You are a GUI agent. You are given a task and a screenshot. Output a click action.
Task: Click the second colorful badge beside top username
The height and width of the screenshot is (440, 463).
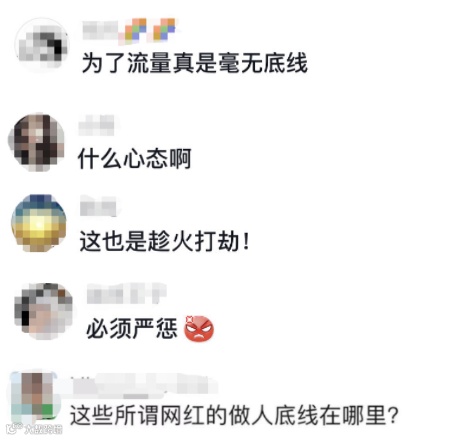164,29
